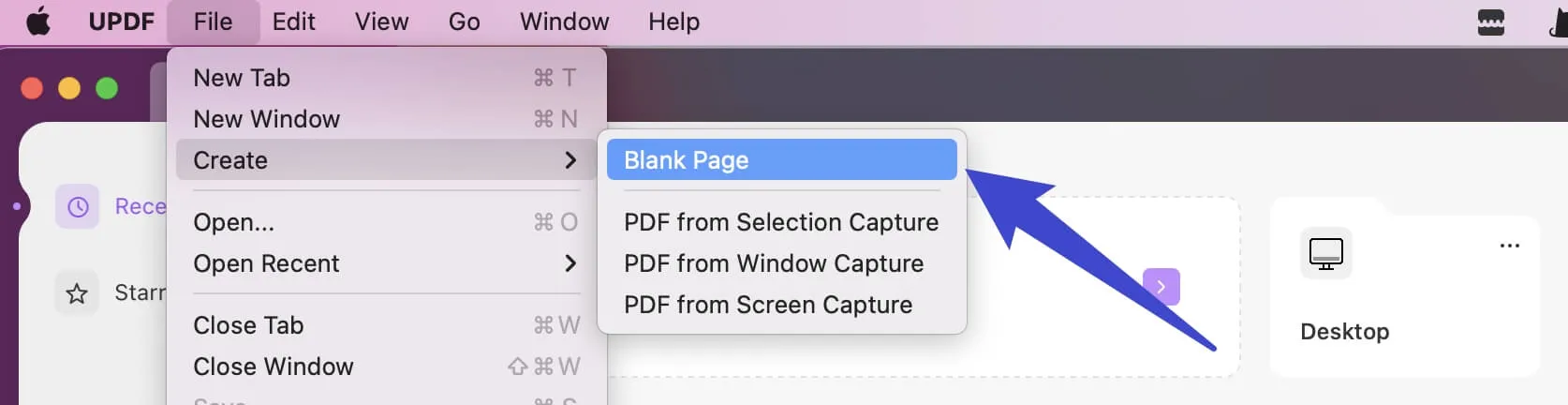Choose PDF from Screen Capture

(x=768, y=305)
